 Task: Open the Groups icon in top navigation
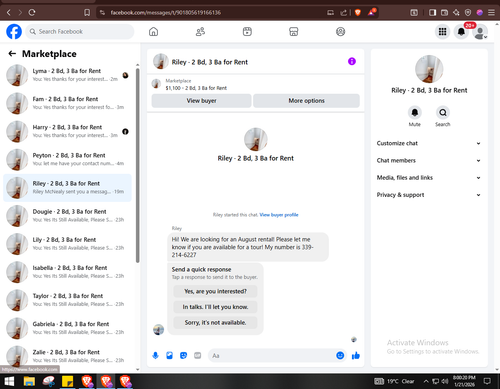coord(340,32)
